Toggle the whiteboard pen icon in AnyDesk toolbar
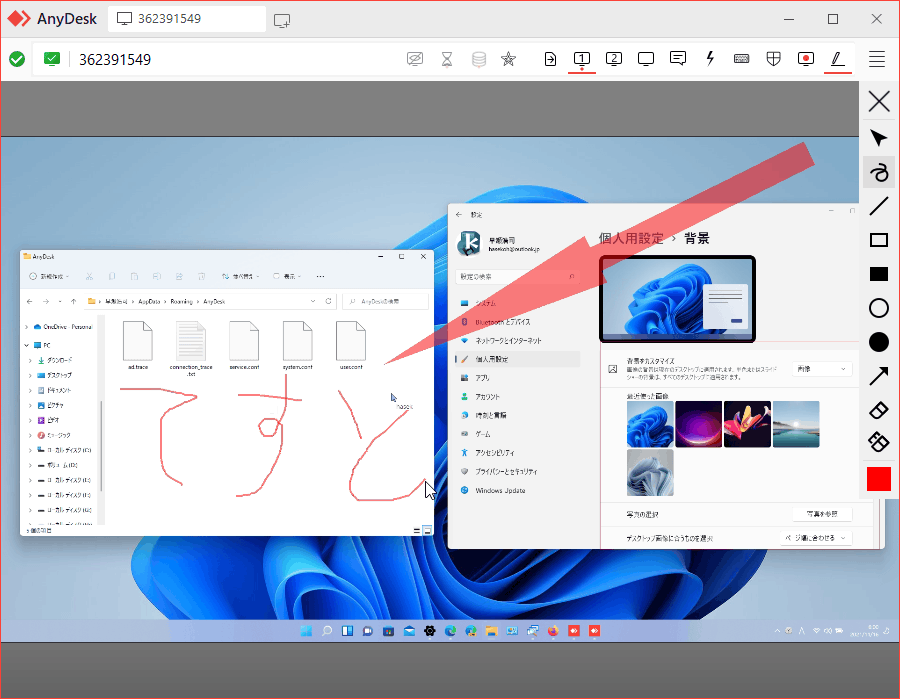This screenshot has height=699, width=900. click(x=837, y=59)
